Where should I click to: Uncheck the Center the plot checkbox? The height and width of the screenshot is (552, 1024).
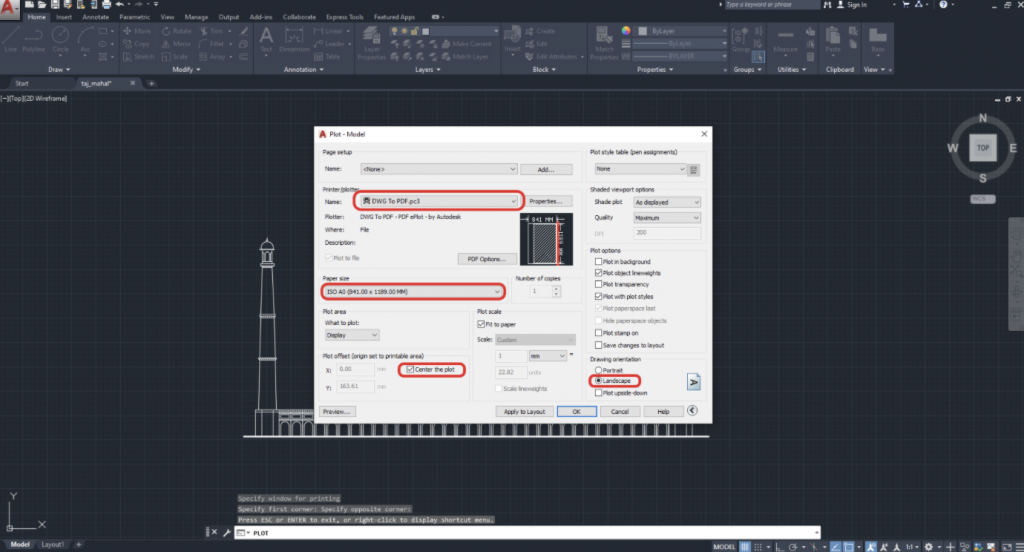point(410,369)
